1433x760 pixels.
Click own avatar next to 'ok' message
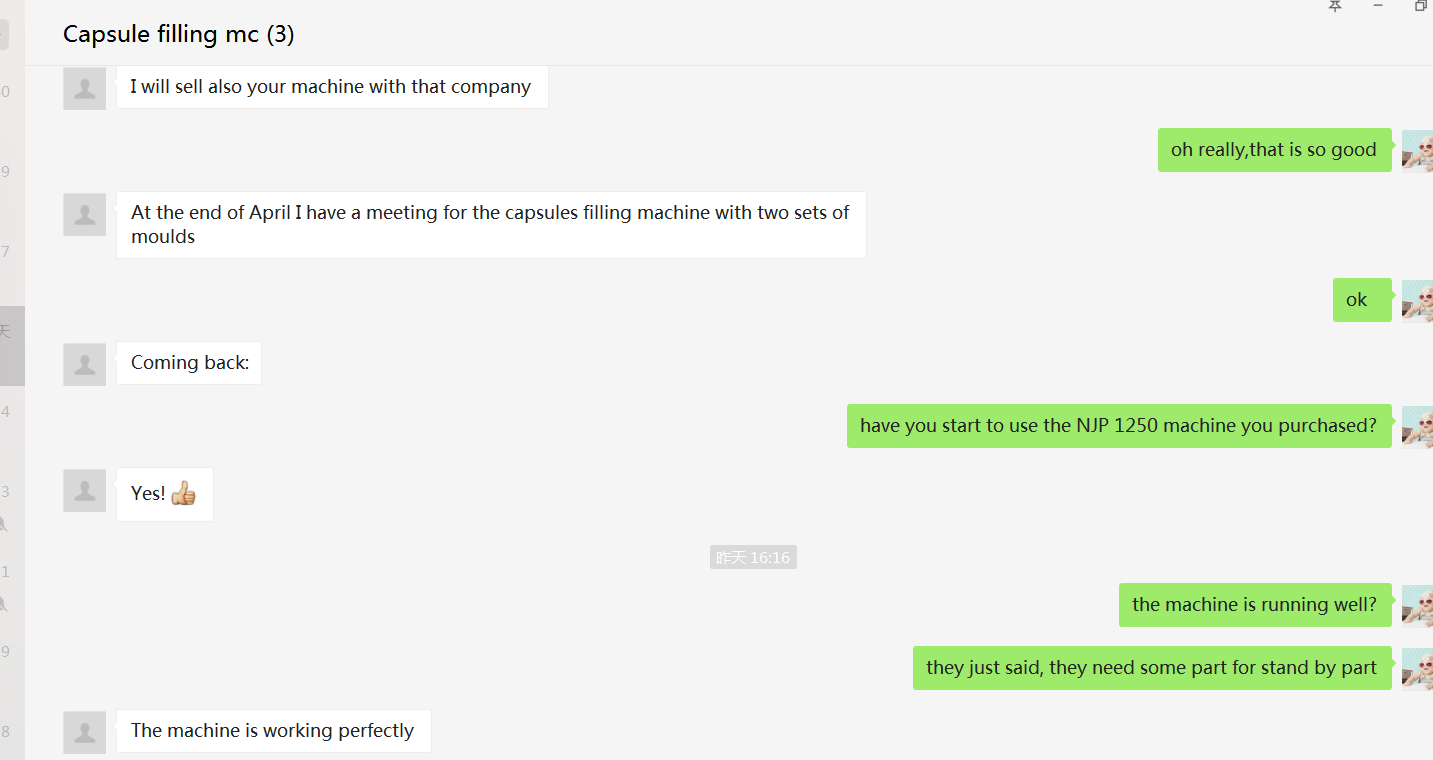[1418, 300]
